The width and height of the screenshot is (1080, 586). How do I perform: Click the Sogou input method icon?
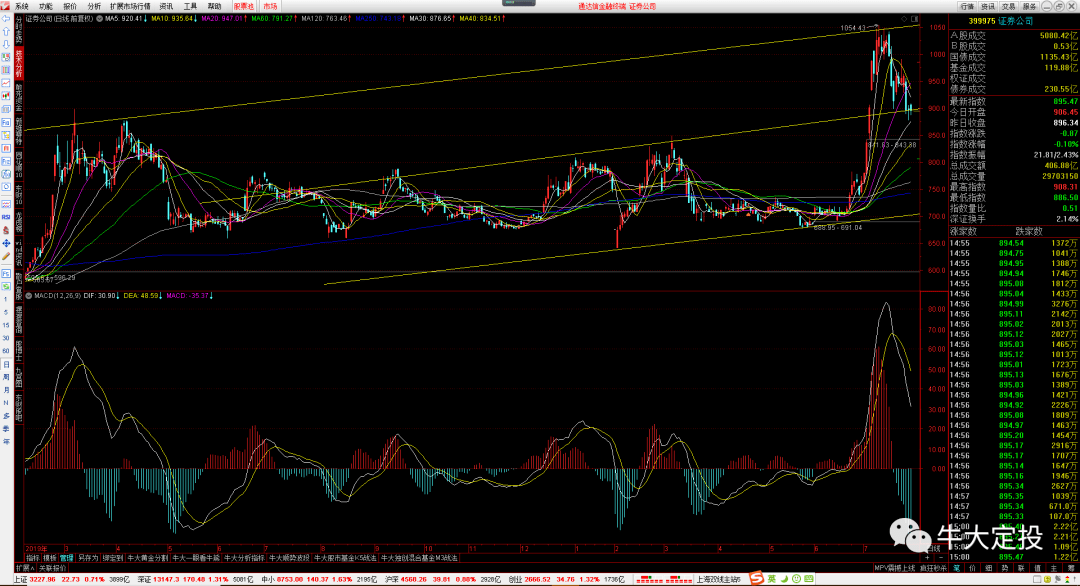[x=759, y=579]
